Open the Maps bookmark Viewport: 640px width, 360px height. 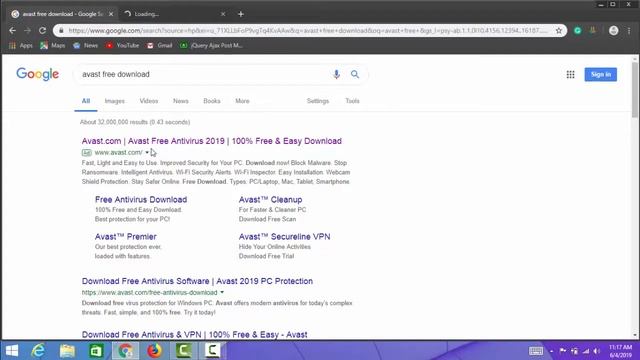pos(53,46)
